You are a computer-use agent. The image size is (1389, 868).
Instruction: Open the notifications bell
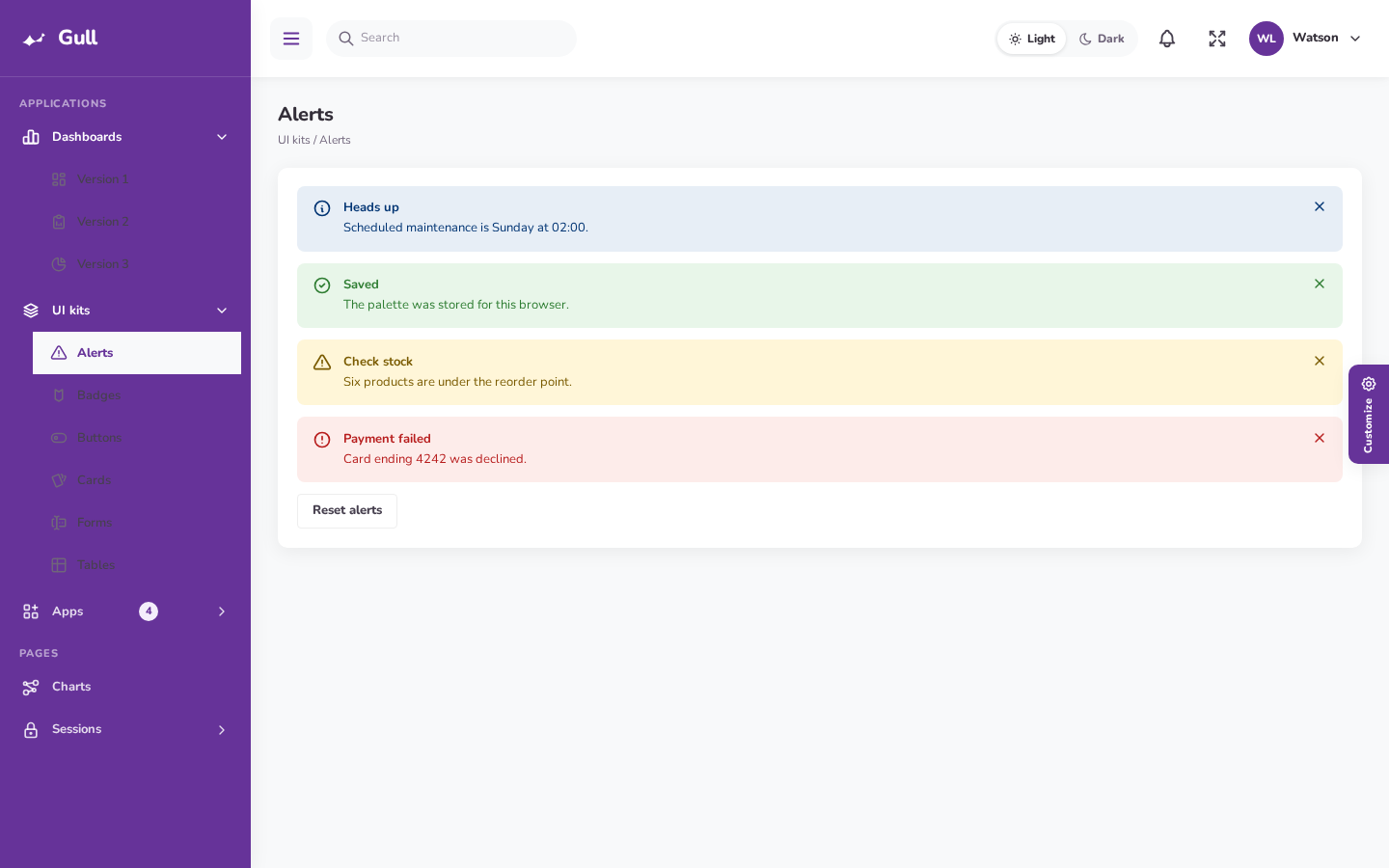click(x=1167, y=39)
